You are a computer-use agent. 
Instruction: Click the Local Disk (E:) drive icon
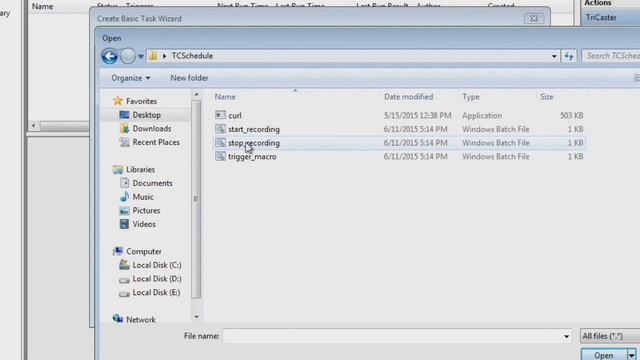coord(124,293)
